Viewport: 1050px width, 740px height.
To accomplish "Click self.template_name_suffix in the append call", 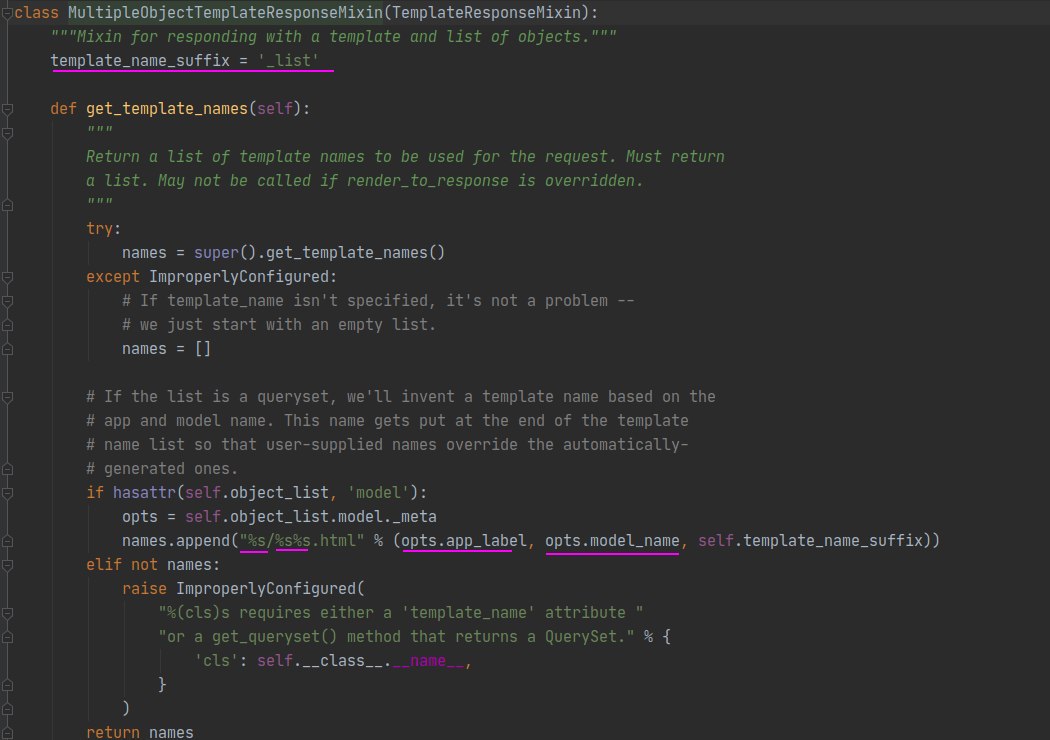I will [x=810, y=540].
